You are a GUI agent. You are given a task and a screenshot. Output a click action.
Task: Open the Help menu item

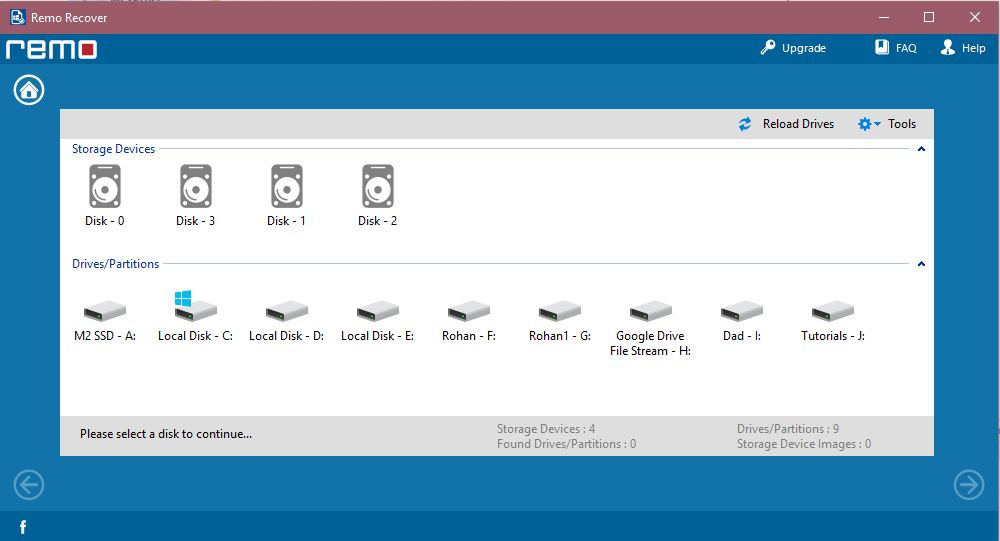coord(963,48)
